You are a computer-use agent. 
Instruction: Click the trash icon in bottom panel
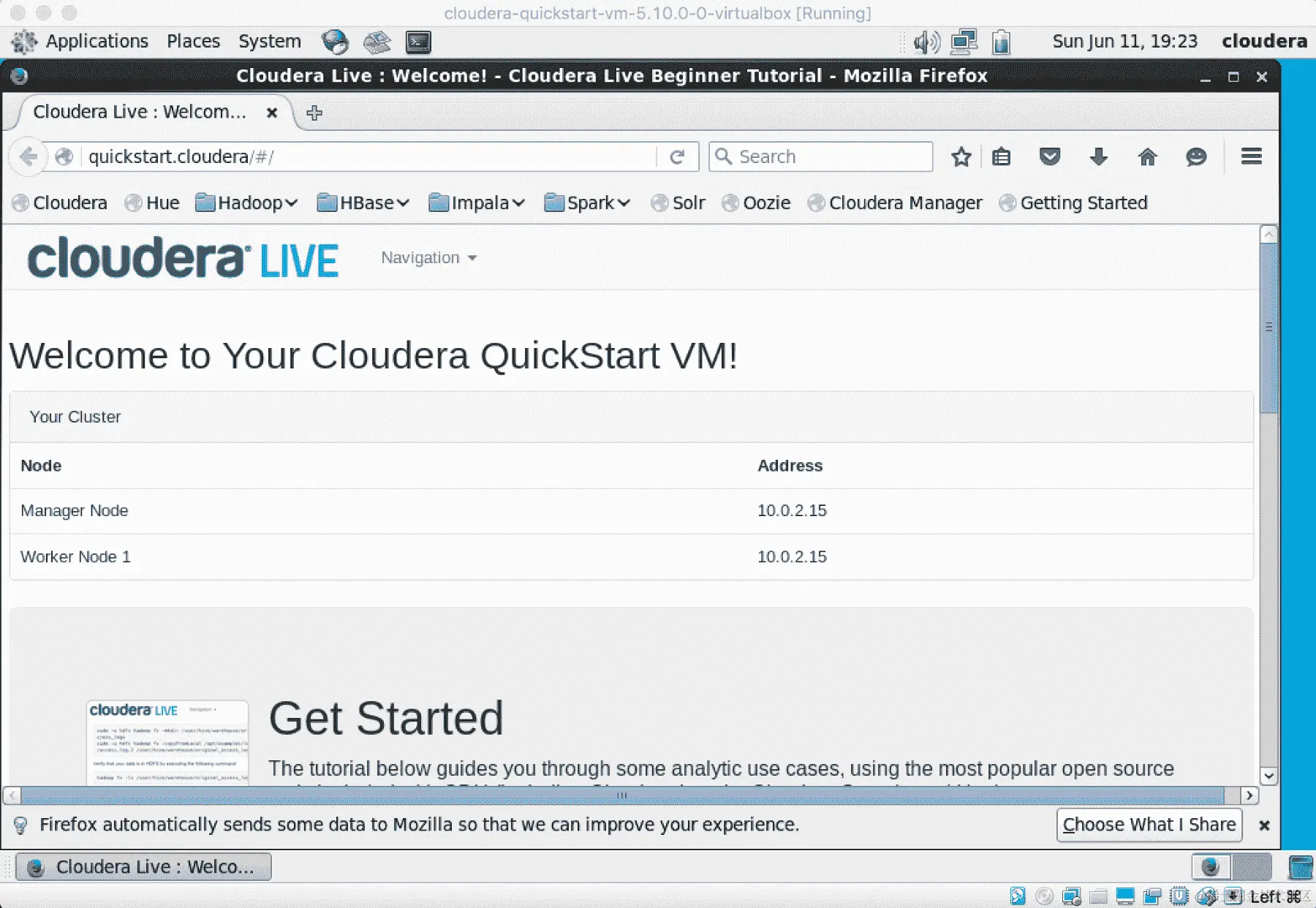(1301, 867)
